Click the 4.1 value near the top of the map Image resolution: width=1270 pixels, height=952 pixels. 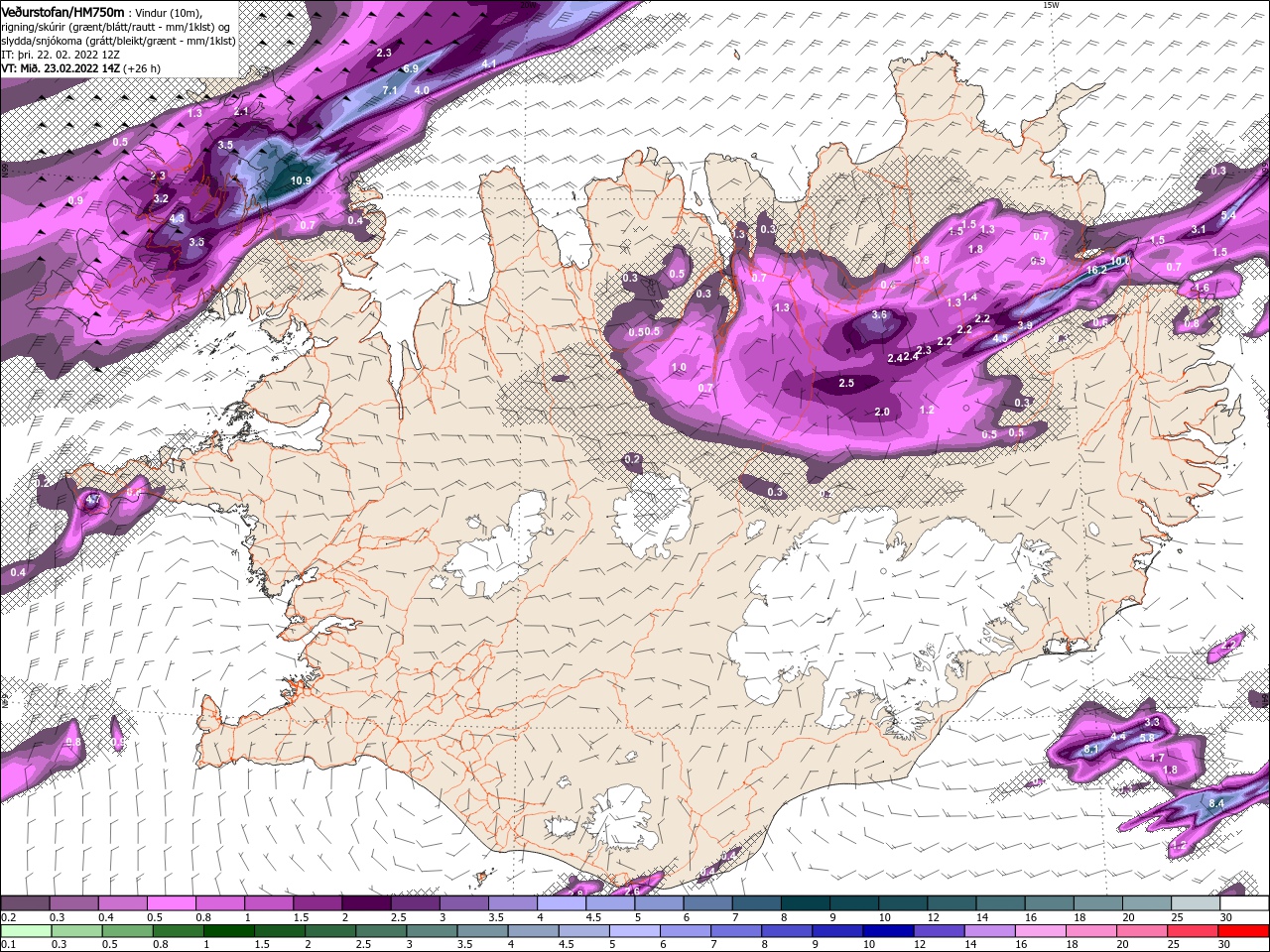(x=488, y=63)
